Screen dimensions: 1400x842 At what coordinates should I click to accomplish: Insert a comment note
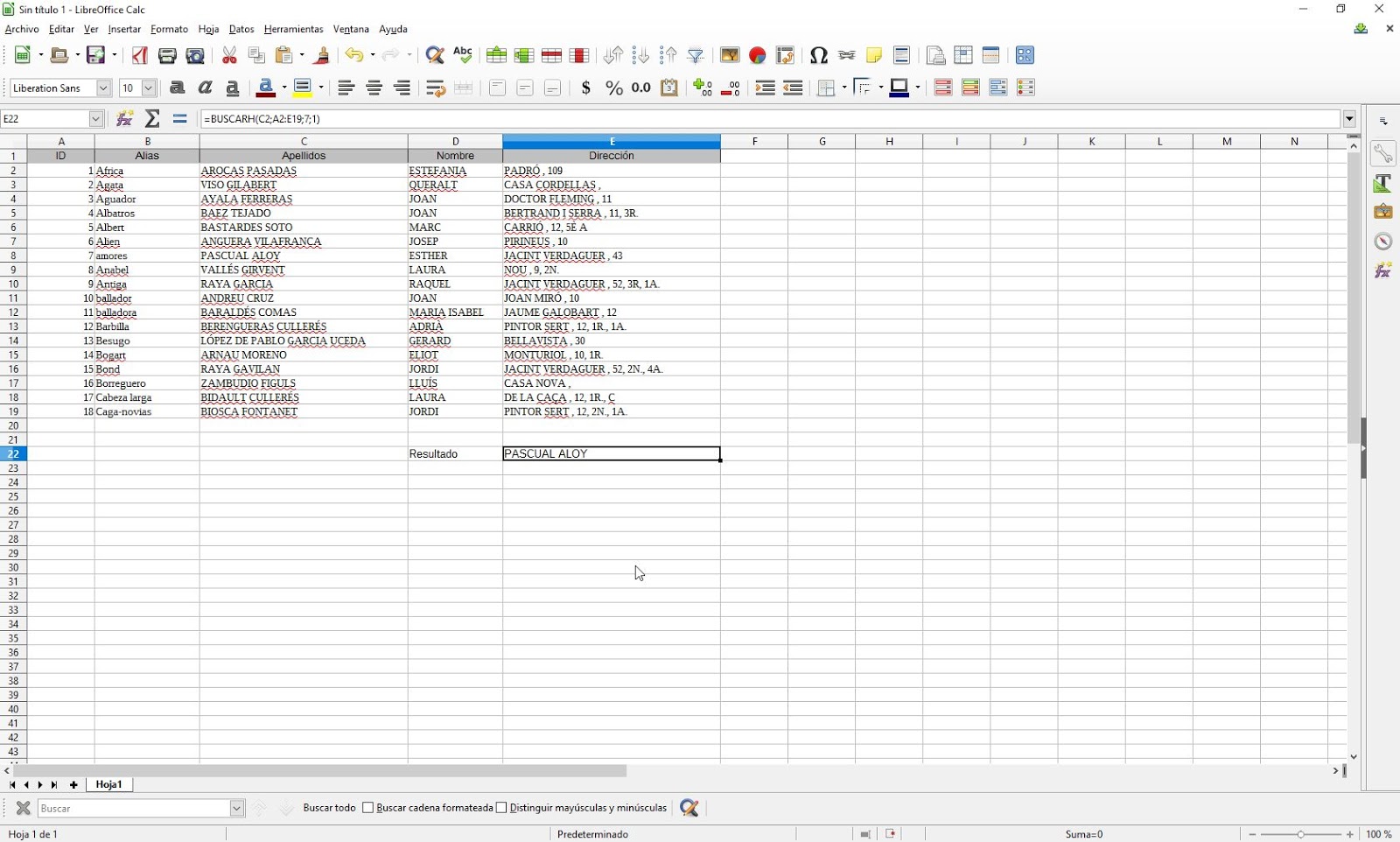pos(875,55)
